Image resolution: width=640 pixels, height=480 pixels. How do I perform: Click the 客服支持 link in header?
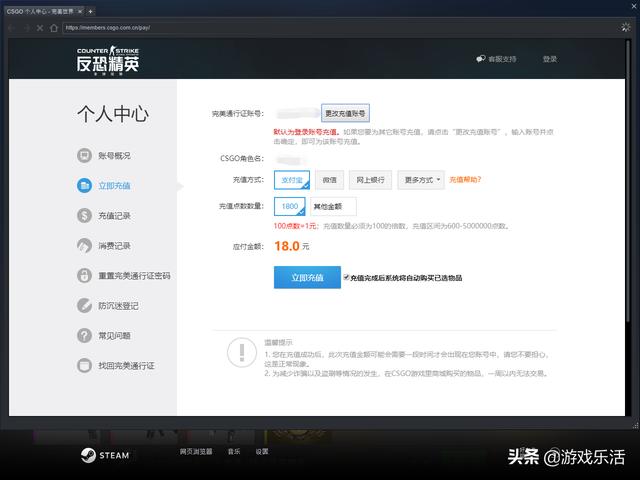(x=502, y=59)
